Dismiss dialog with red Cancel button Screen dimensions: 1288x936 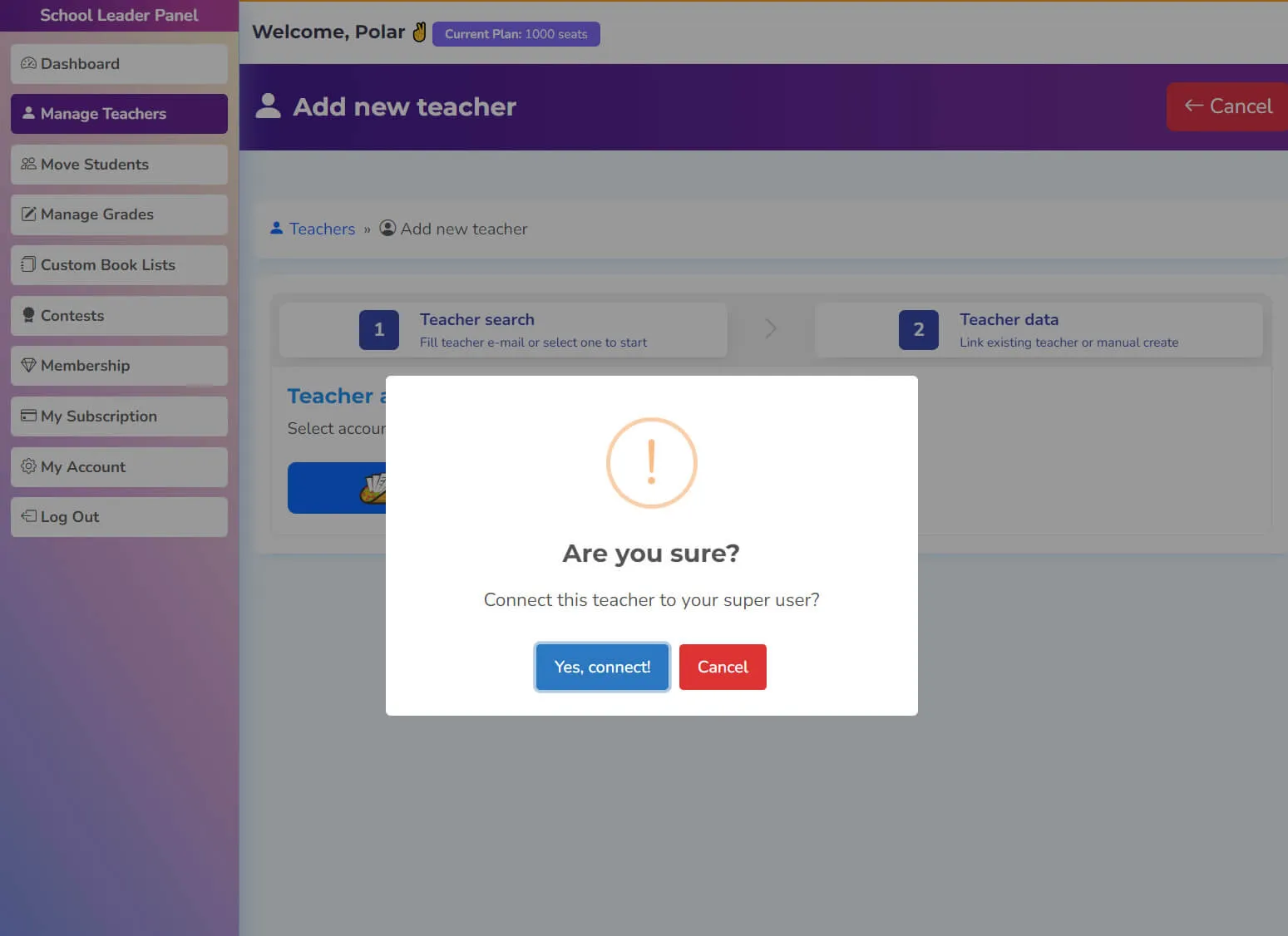click(x=723, y=667)
